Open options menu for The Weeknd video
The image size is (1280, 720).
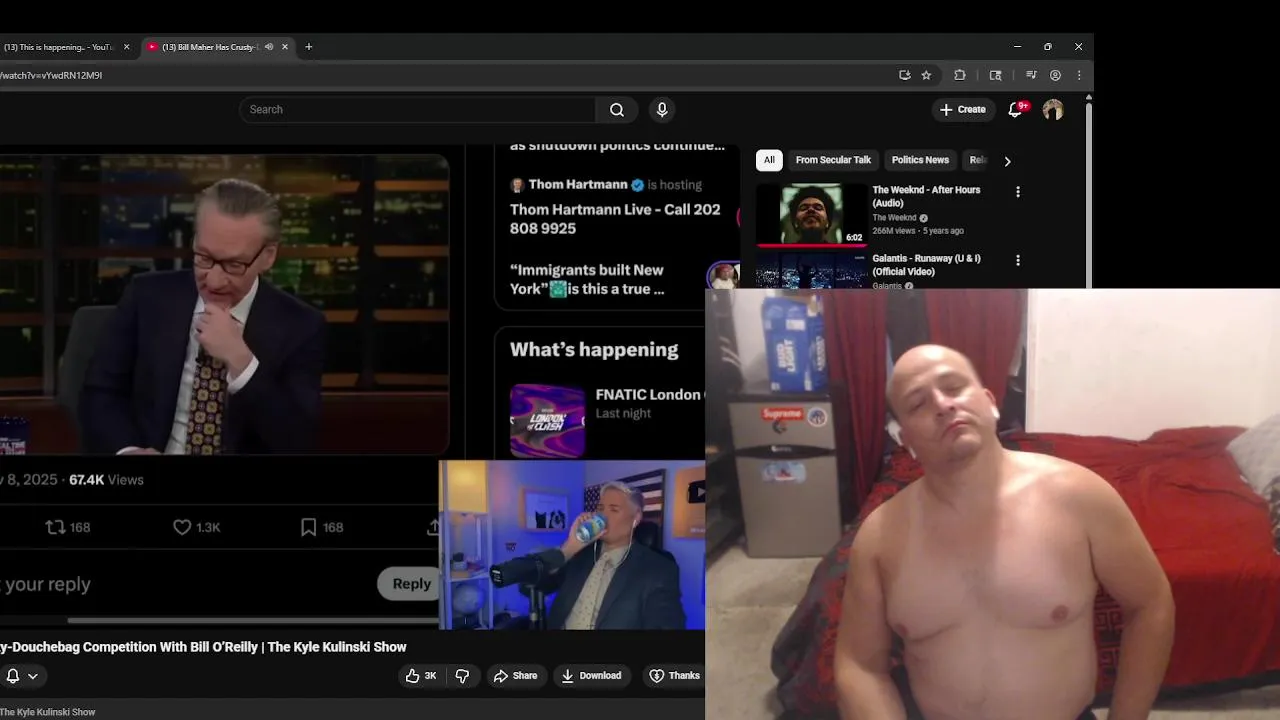[1018, 192]
